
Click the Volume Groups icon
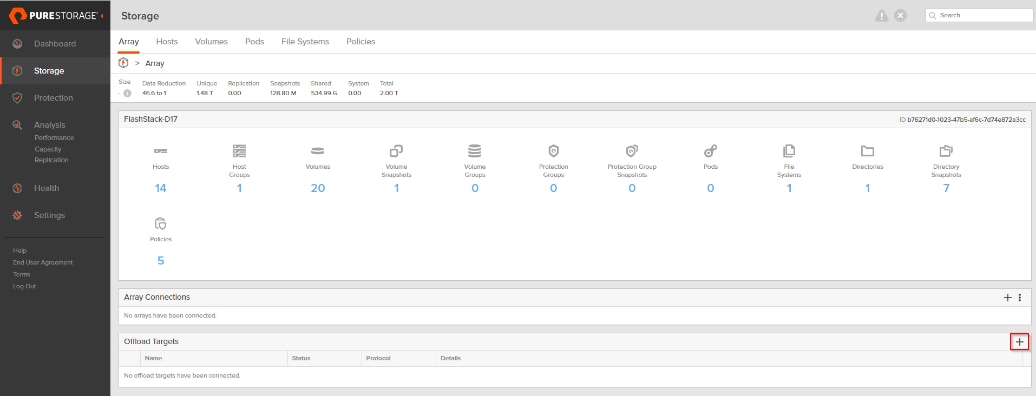pos(475,151)
